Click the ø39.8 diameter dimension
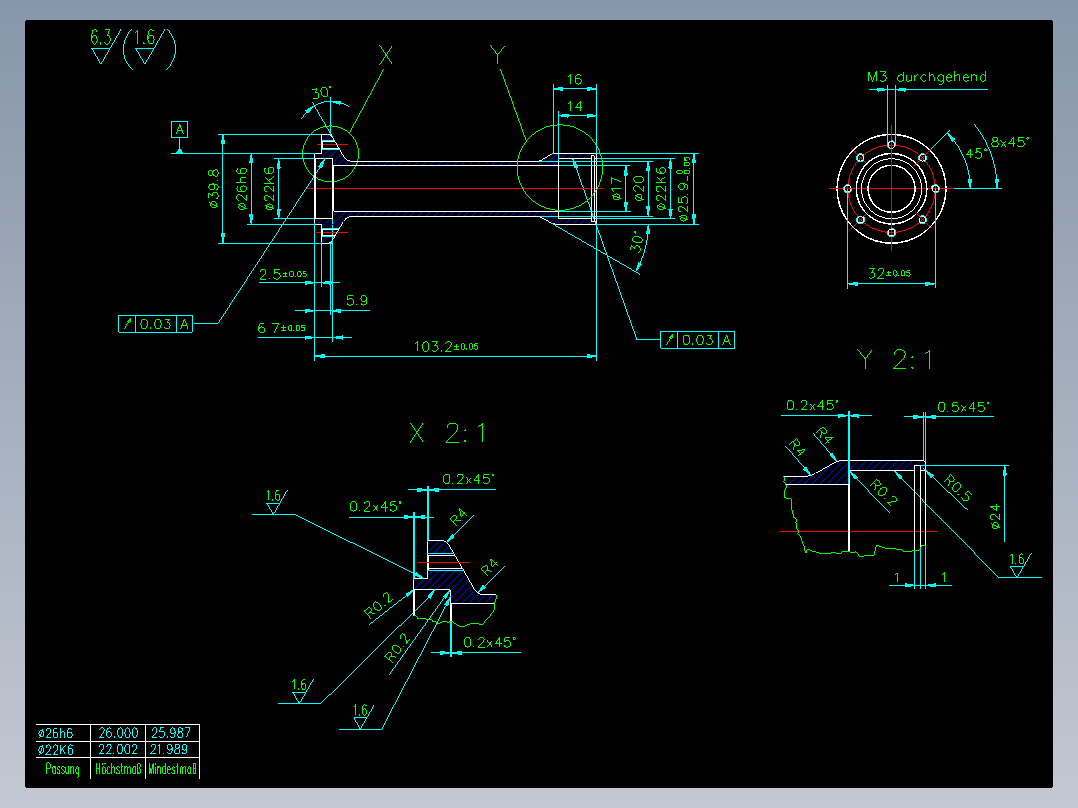 tap(213, 188)
